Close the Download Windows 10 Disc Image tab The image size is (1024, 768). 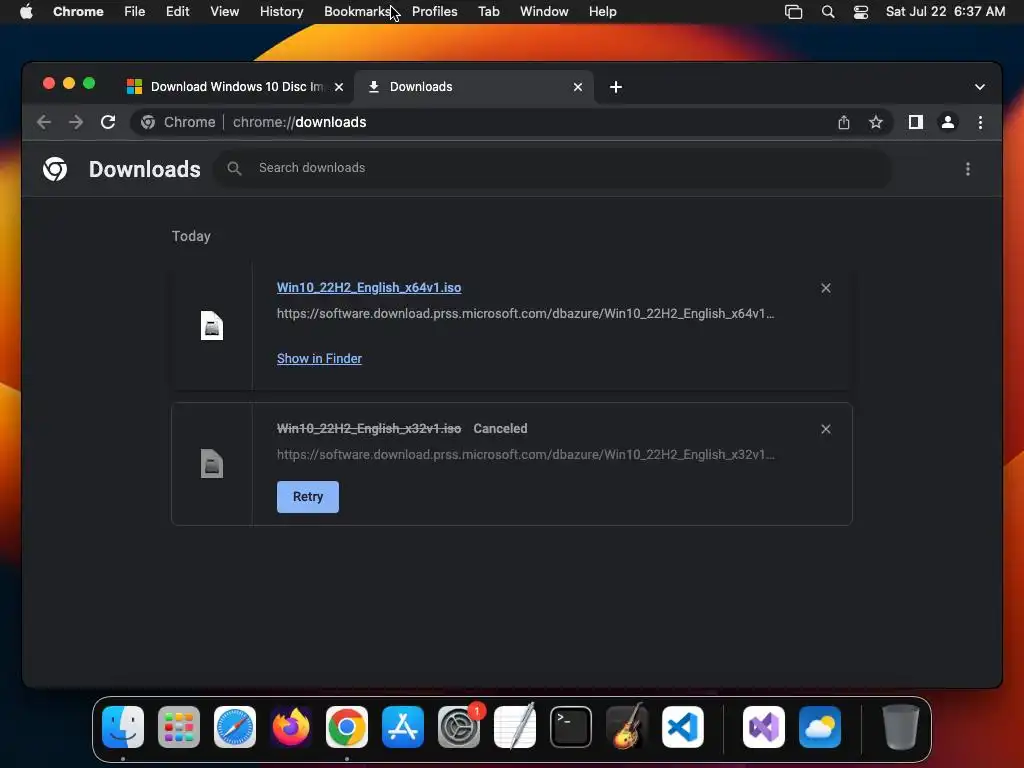[x=339, y=87]
